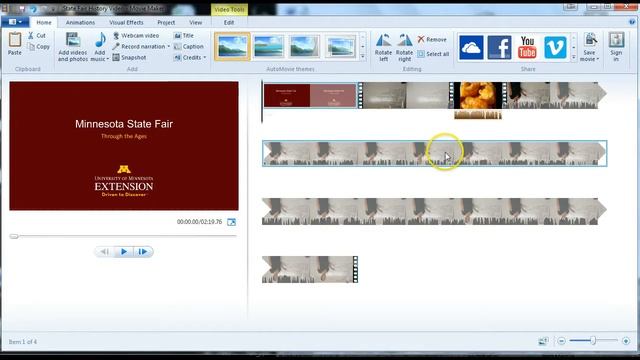640x360 pixels.
Task: Select all items in storyboard
Action: 433,54
